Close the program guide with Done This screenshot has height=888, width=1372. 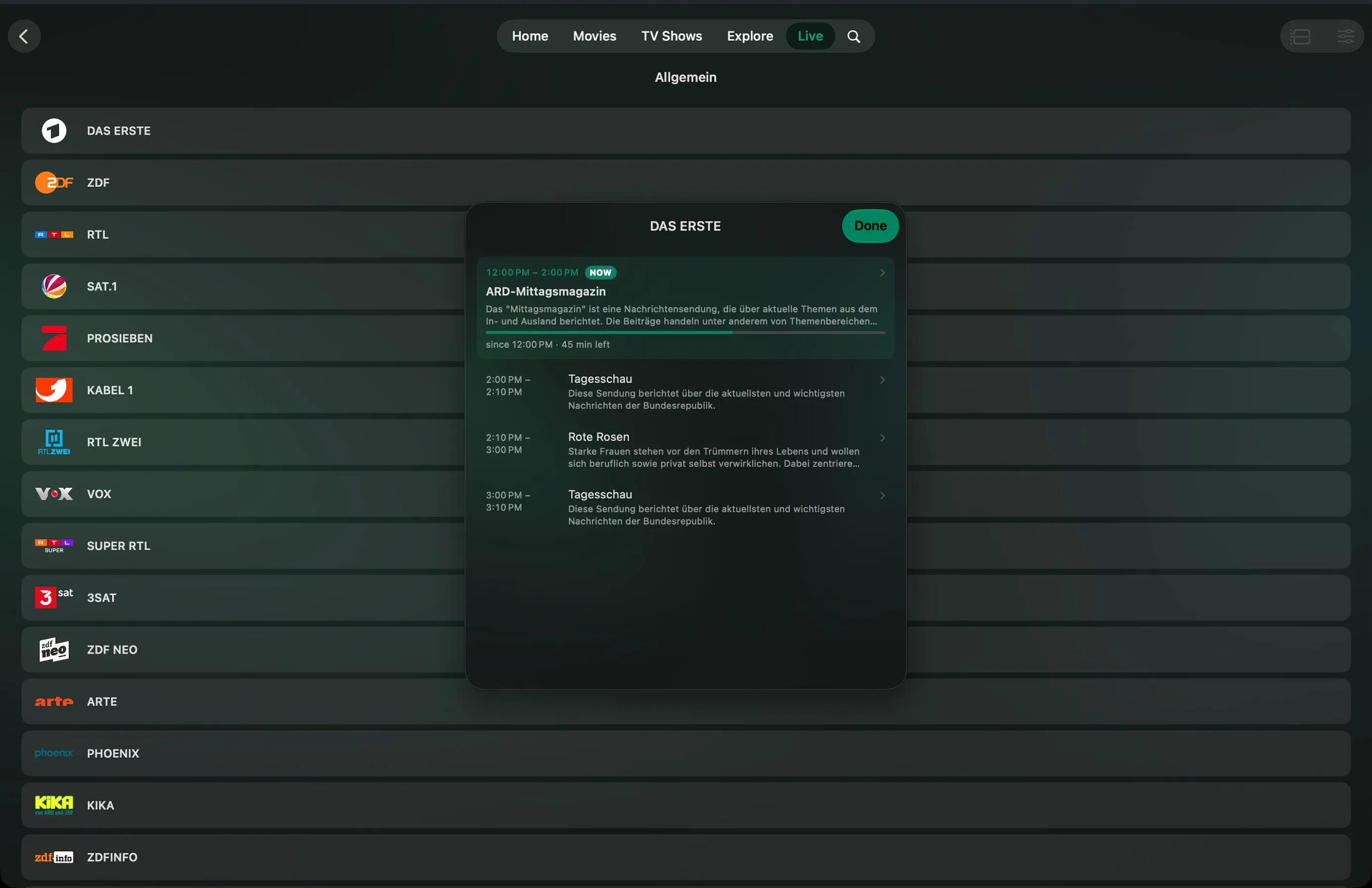pos(870,226)
